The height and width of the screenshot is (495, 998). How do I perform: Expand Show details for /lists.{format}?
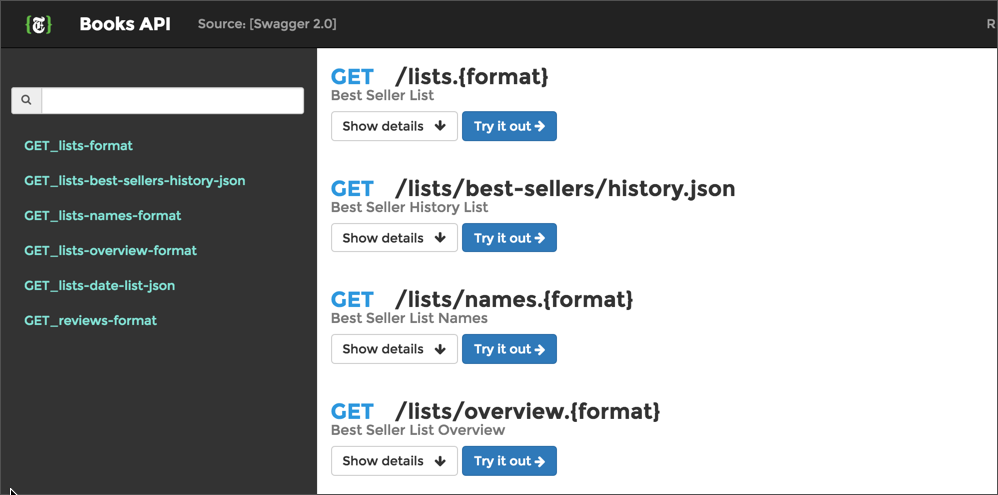coord(394,126)
